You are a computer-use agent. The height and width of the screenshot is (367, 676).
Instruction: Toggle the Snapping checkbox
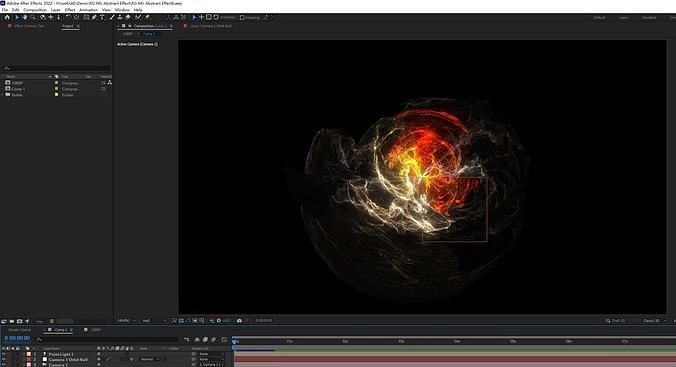pyautogui.click(x=242, y=17)
